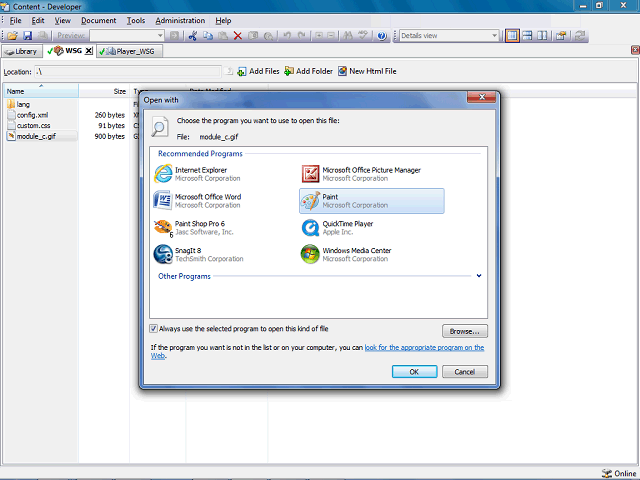Switch to the Player_WSG tab
This screenshot has width=640, height=480.
point(129,51)
